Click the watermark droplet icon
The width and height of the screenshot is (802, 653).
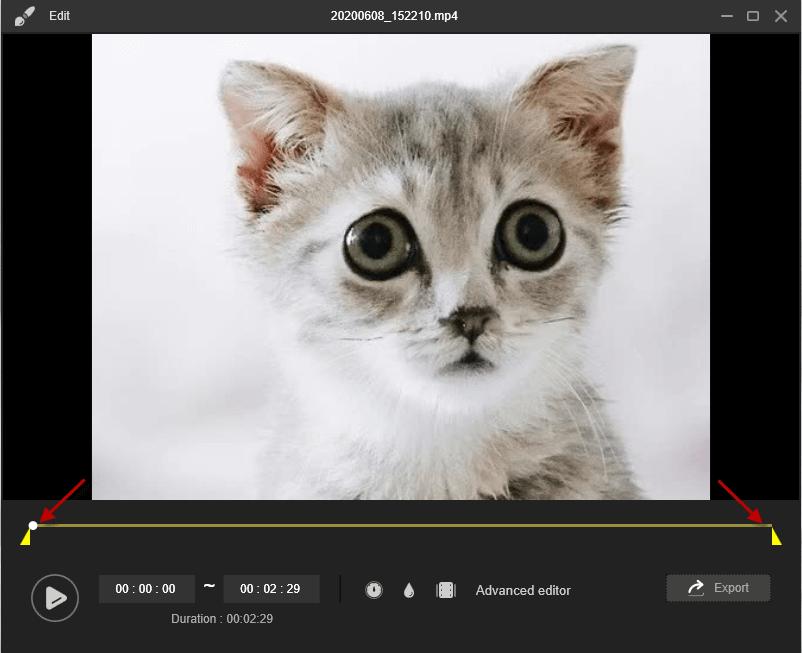tap(408, 591)
